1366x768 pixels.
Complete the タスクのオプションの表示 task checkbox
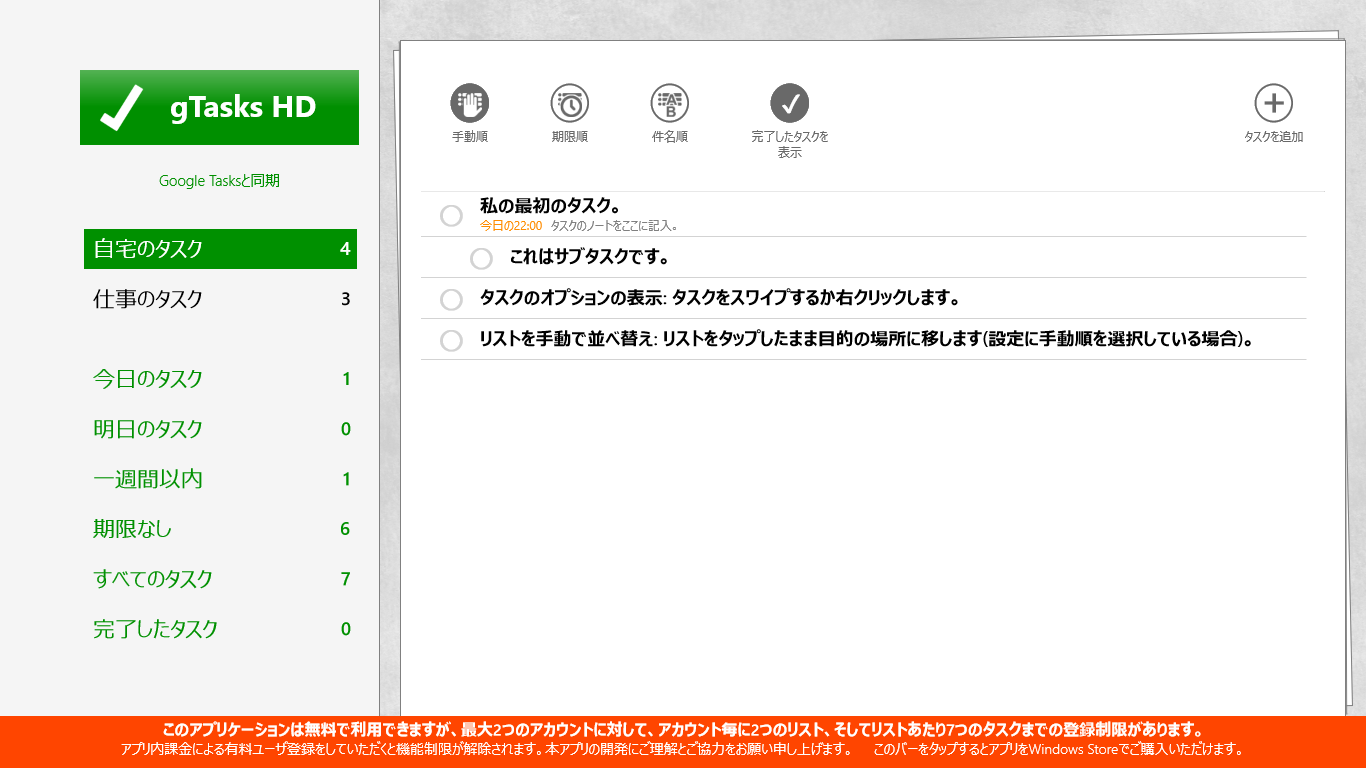451,300
